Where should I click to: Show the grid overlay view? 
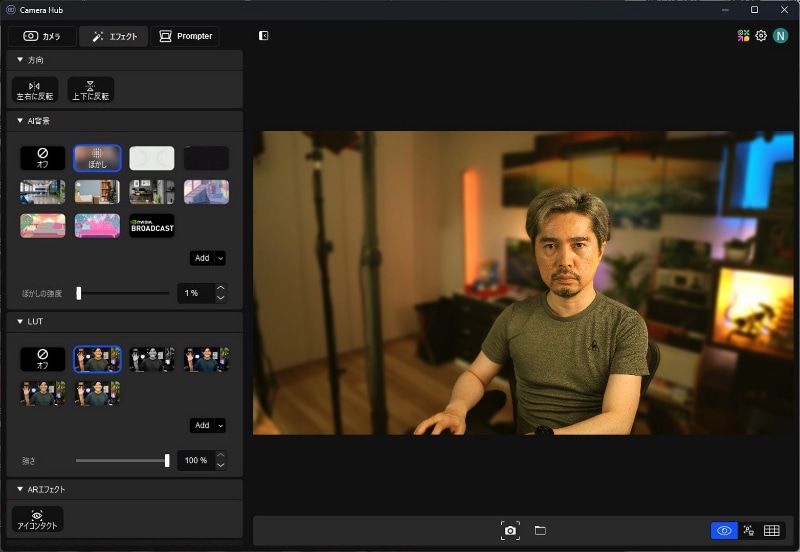(772, 530)
